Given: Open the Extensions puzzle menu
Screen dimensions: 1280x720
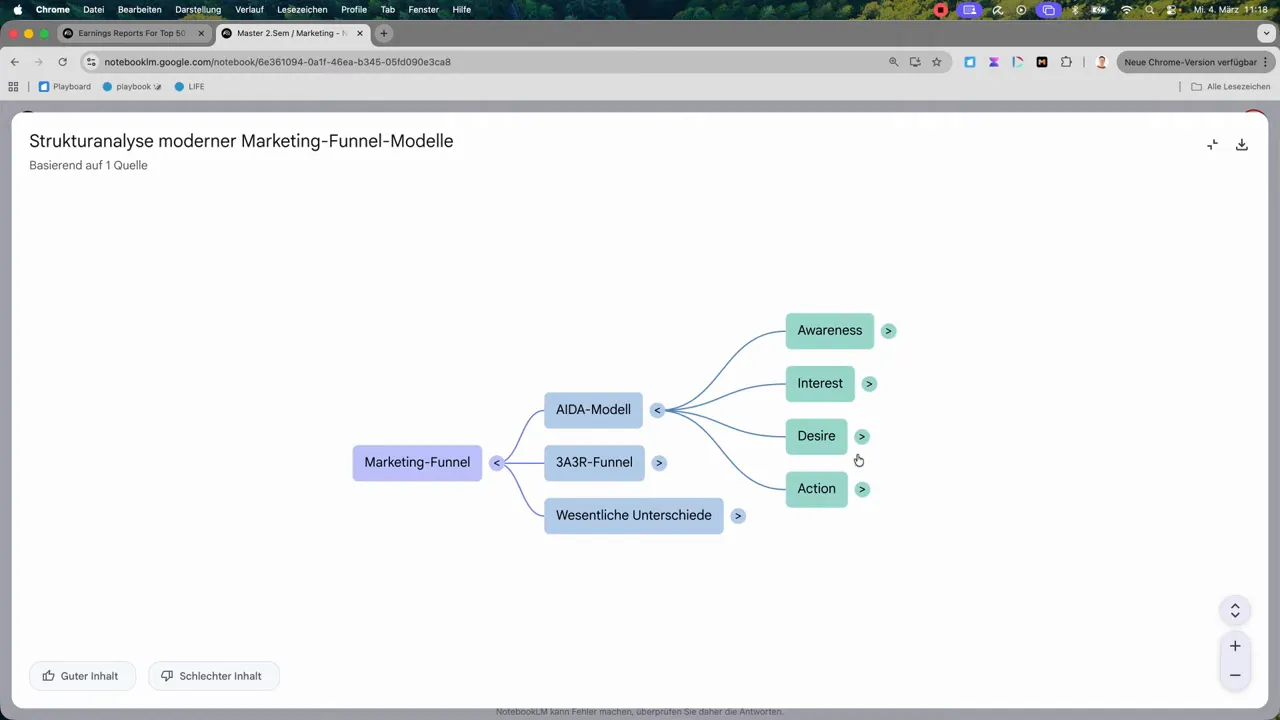Looking at the screenshot, I should (1066, 62).
